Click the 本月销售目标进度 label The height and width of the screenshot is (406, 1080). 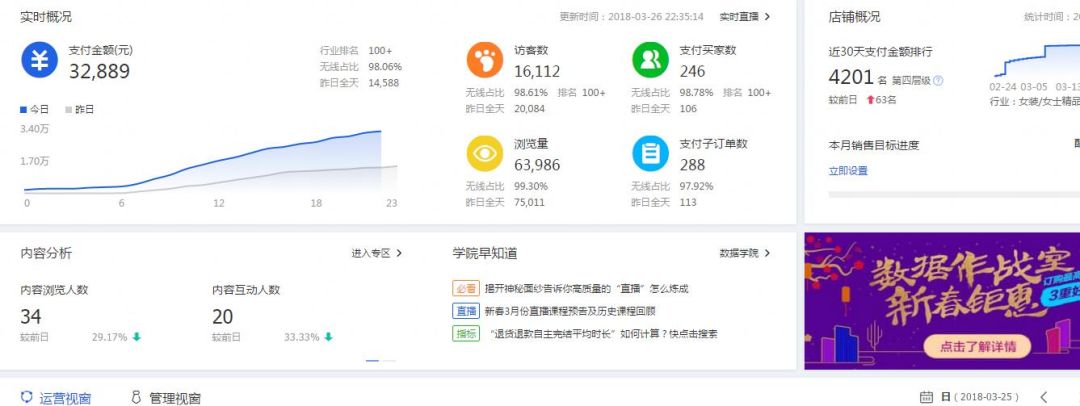pos(874,145)
